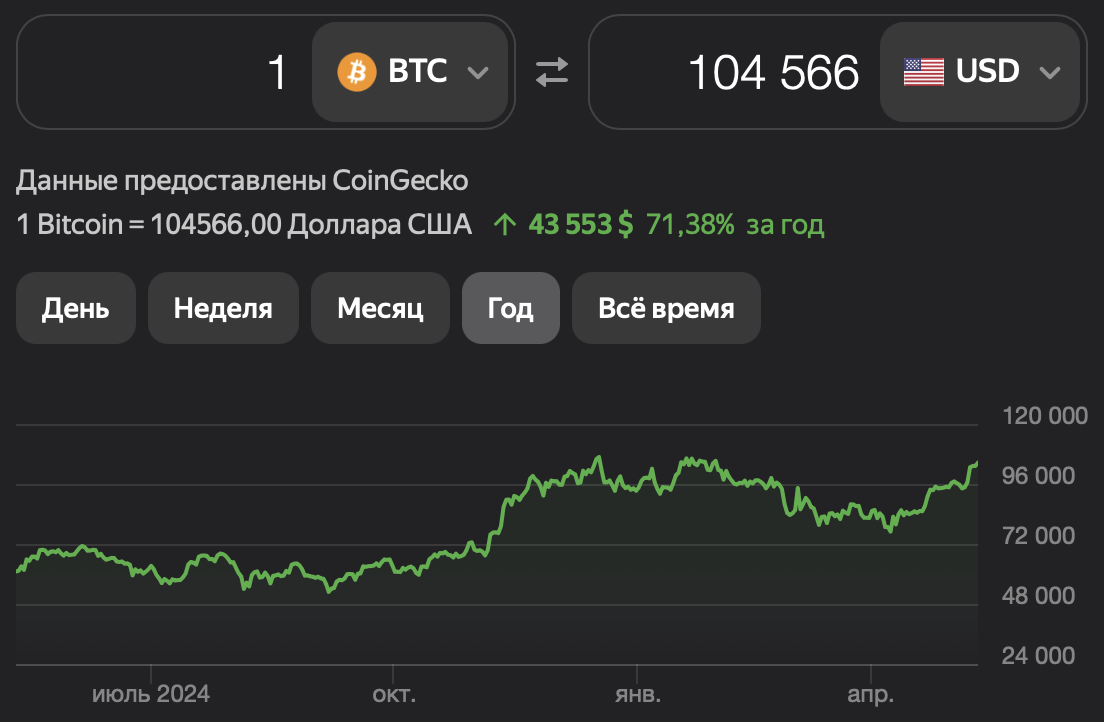1104x722 pixels.
Task: Click the 120 000 price axis label
Action: [x=1044, y=416]
